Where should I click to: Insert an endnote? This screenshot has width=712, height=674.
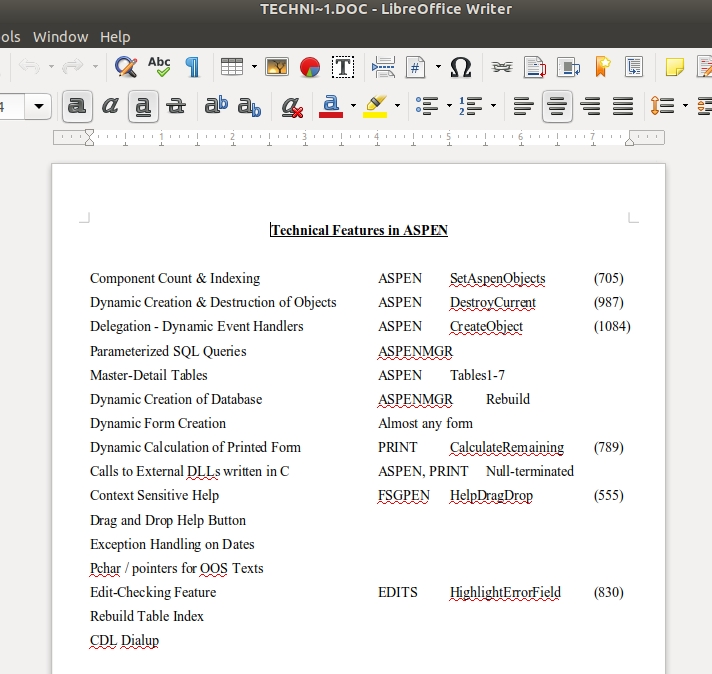pyautogui.click(x=569, y=67)
